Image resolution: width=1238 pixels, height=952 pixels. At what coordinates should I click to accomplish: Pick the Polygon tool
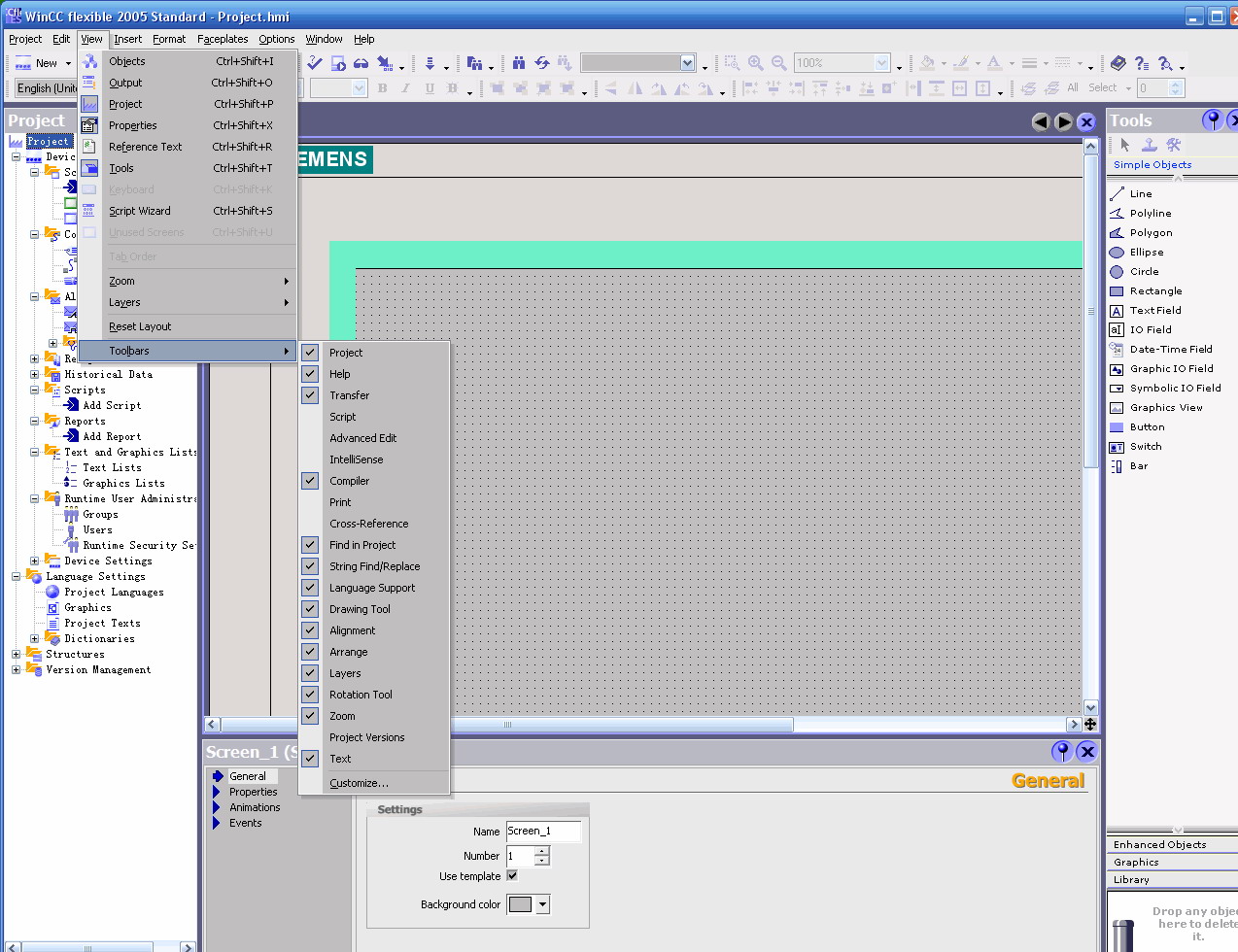click(1141, 232)
